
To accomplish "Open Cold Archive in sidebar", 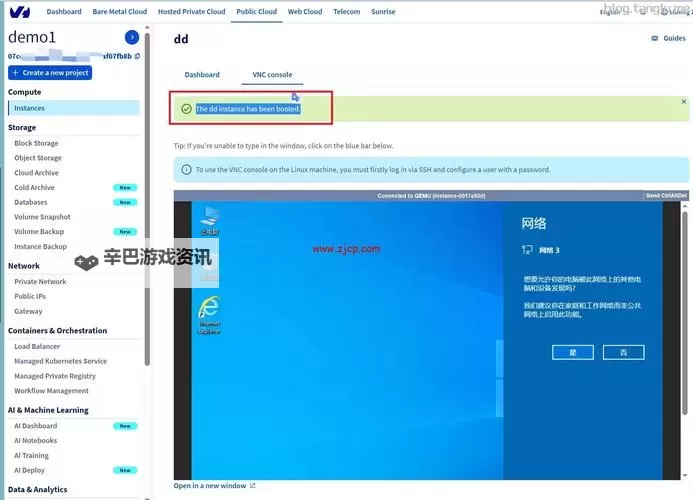I will (34, 187).
